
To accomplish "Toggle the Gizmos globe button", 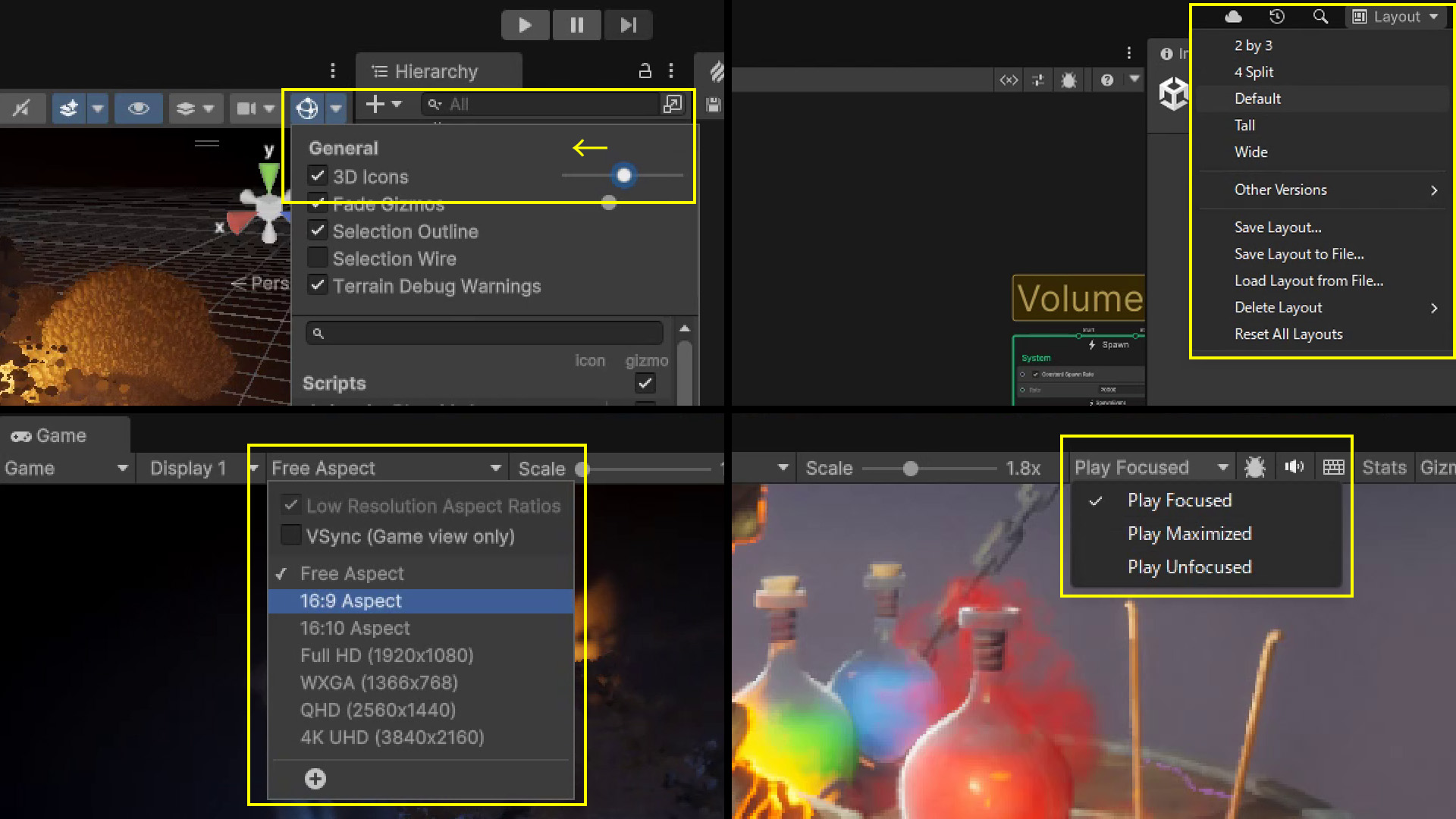I will [307, 108].
